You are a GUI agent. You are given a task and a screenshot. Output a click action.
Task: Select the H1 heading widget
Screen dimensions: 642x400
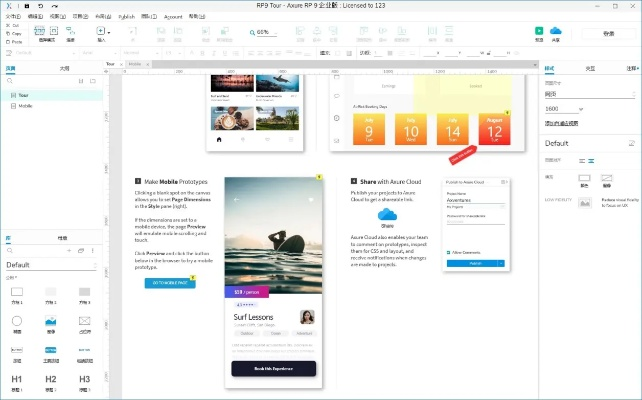click(17, 380)
